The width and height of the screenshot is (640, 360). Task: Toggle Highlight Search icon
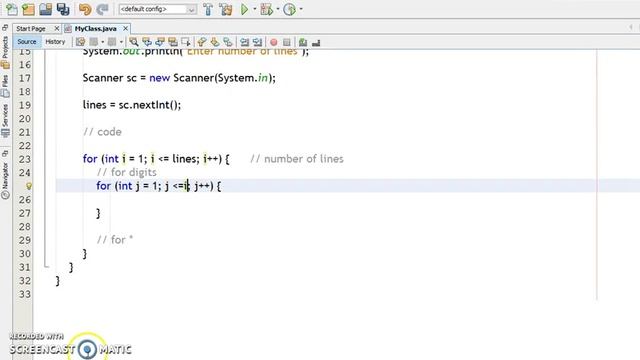pos(173,42)
